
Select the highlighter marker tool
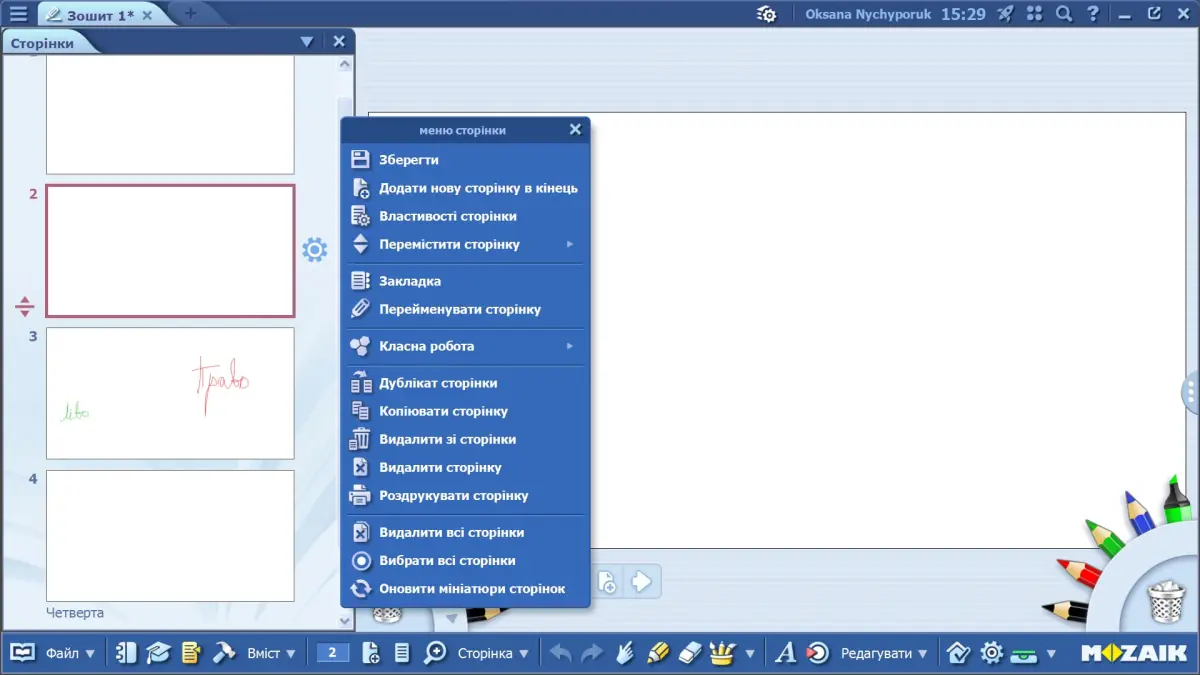pyautogui.click(x=657, y=653)
